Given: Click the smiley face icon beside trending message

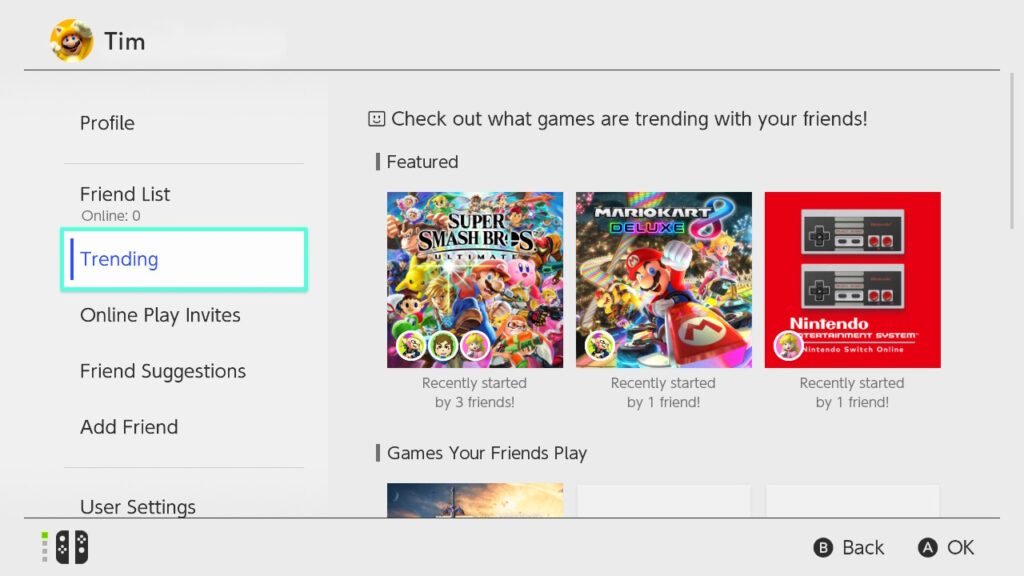Looking at the screenshot, I should (x=376, y=119).
